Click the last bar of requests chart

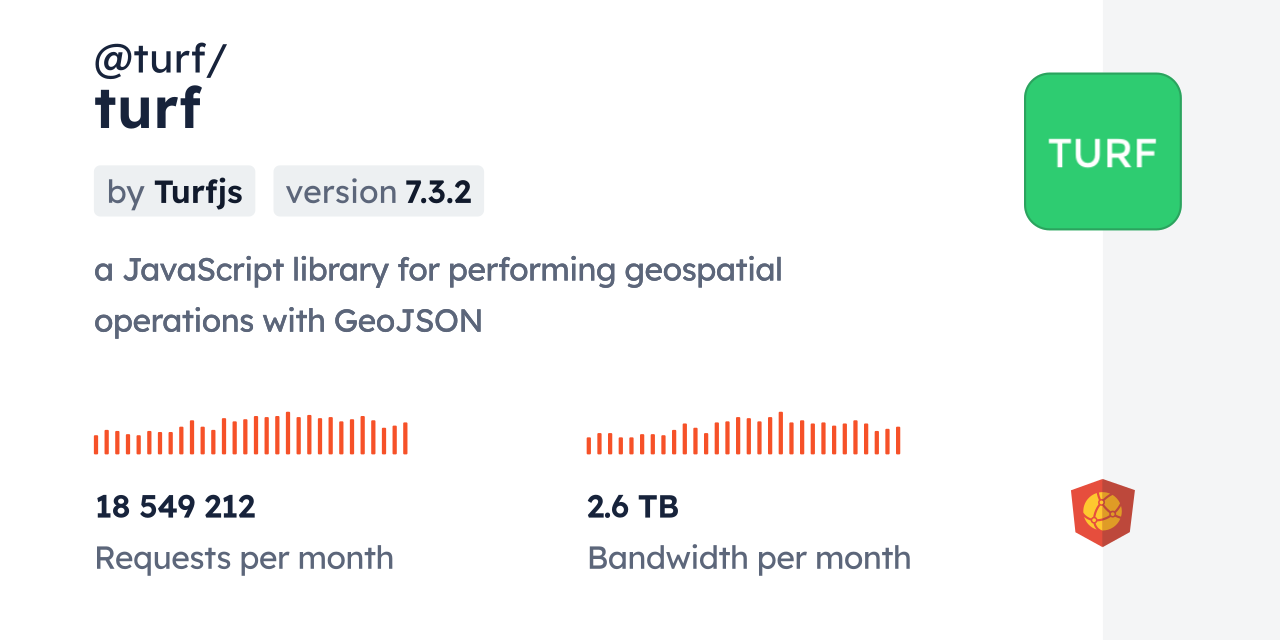405,438
